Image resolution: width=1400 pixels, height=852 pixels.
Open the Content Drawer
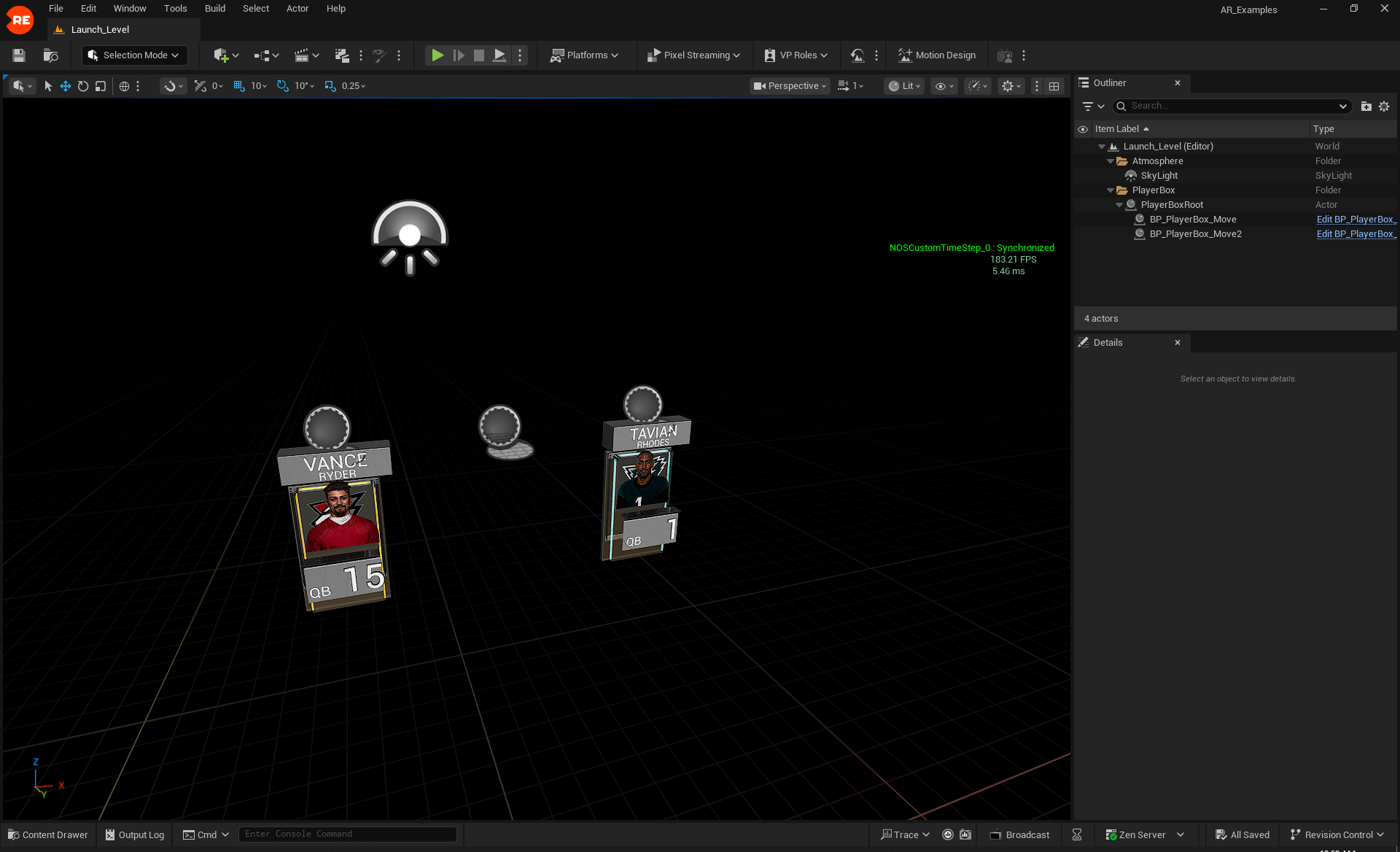pyautogui.click(x=48, y=834)
